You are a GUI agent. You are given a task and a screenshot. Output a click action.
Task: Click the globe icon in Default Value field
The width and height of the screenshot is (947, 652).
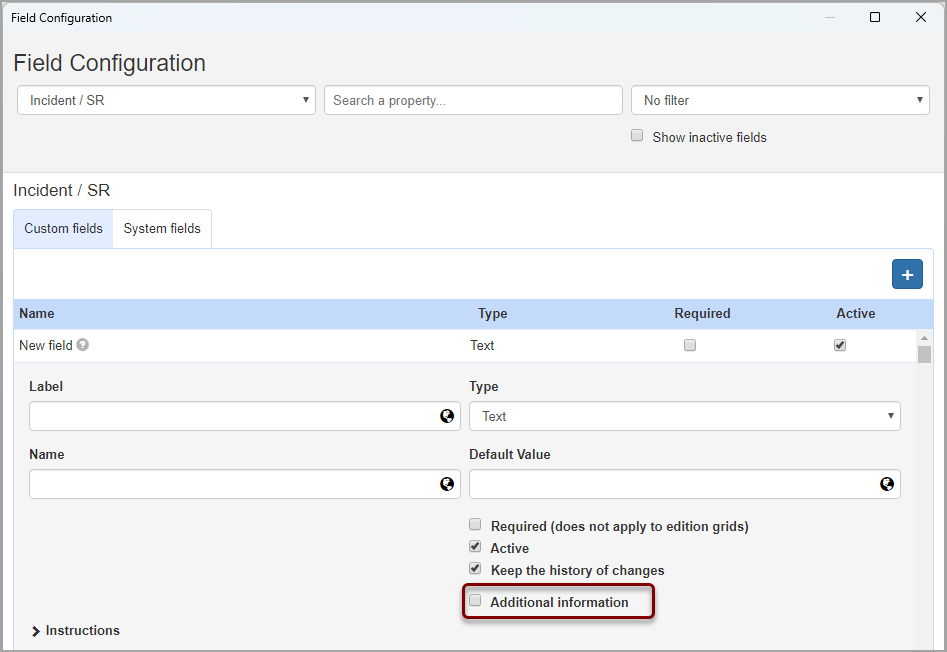point(887,484)
